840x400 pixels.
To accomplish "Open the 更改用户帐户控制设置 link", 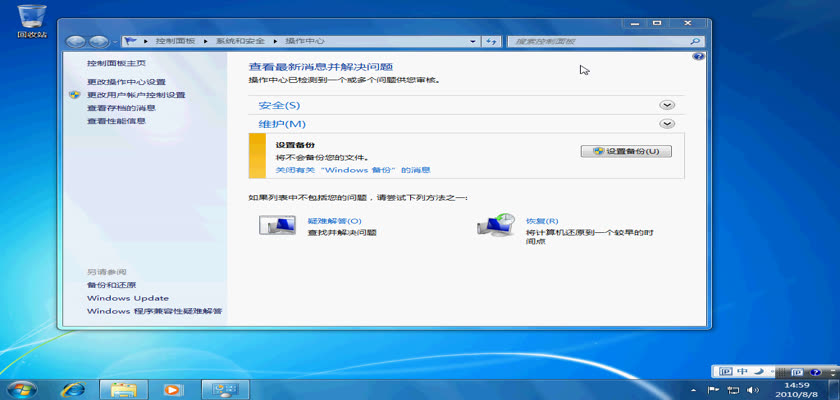I will [x=136, y=95].
